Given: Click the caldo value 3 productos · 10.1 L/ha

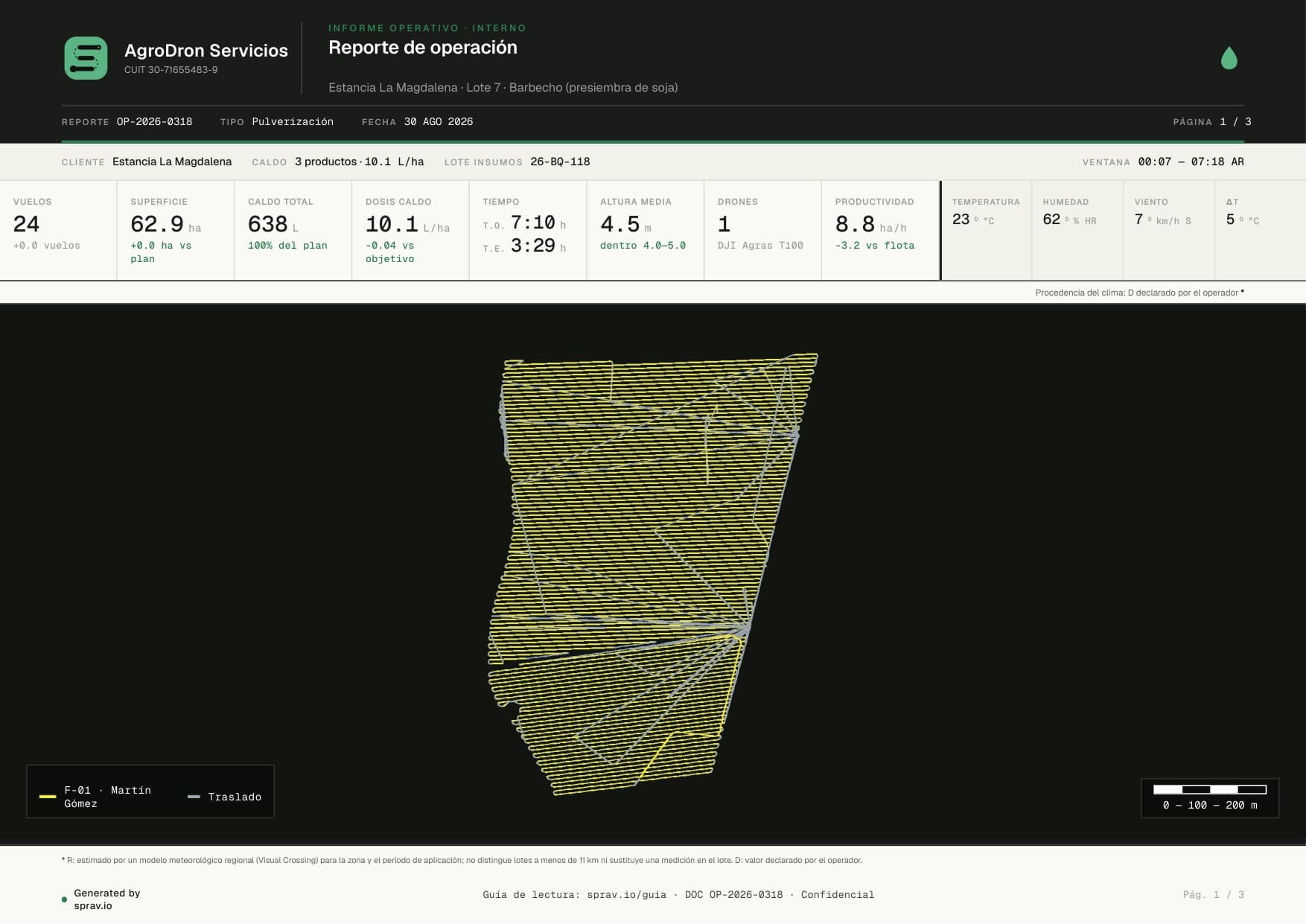Looking at the screenshot, I should 359,162.
